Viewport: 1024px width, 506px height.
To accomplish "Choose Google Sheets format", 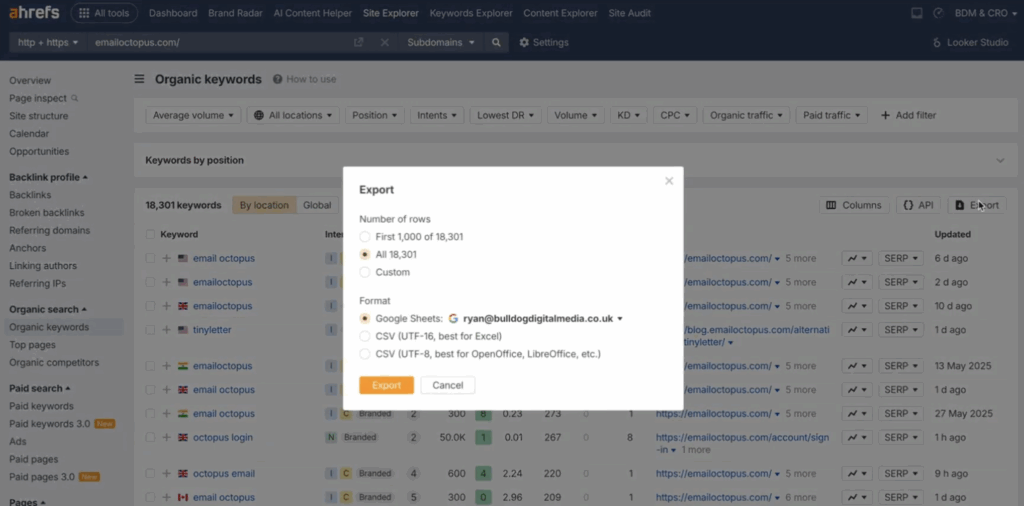I will [x=365, y=319].
